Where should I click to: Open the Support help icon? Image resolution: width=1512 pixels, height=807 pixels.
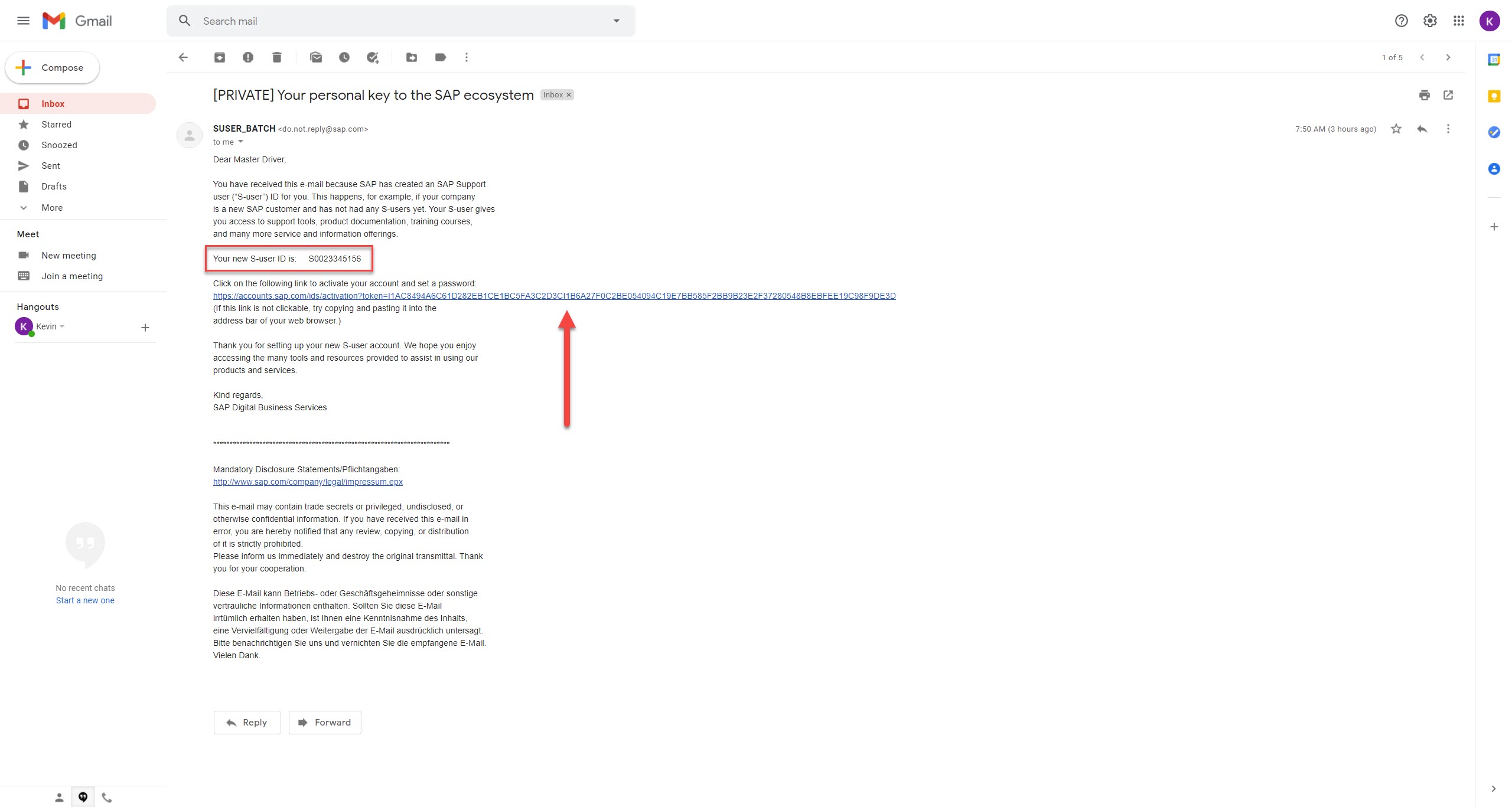click(x=1401, y=21)
